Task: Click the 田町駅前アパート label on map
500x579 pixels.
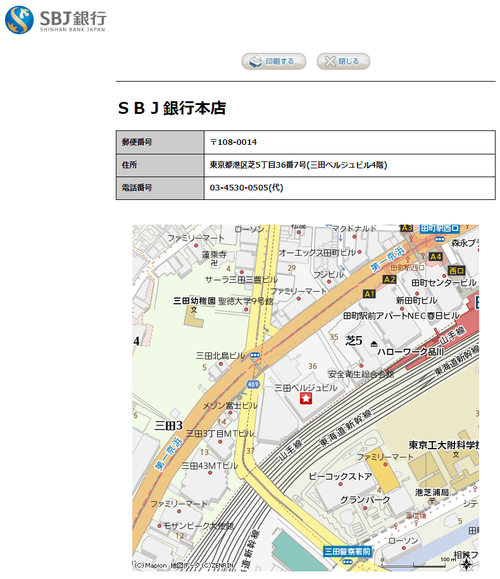Action: [375, 316]
